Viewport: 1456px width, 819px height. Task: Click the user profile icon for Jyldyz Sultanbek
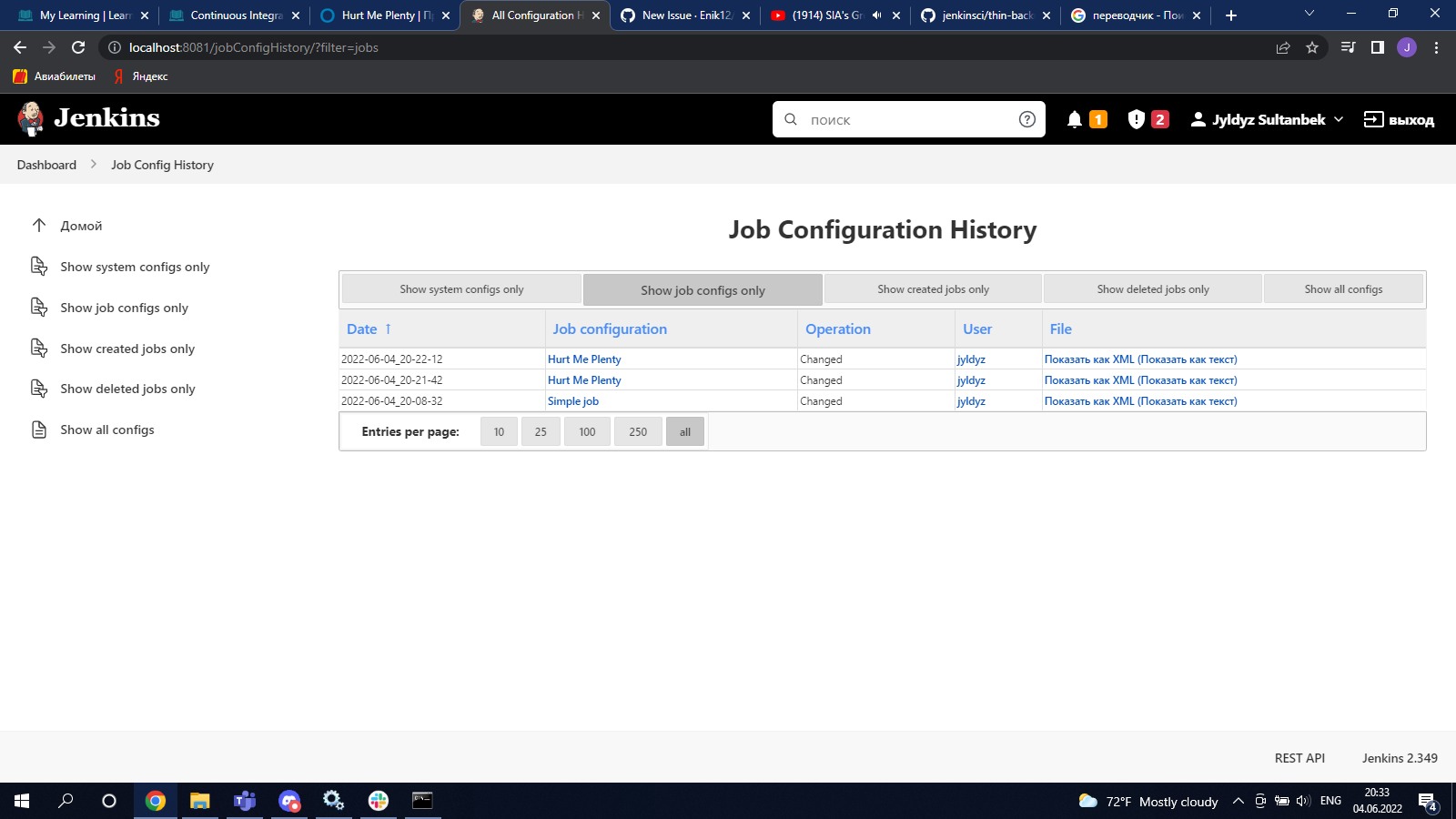pos(1198,119)
